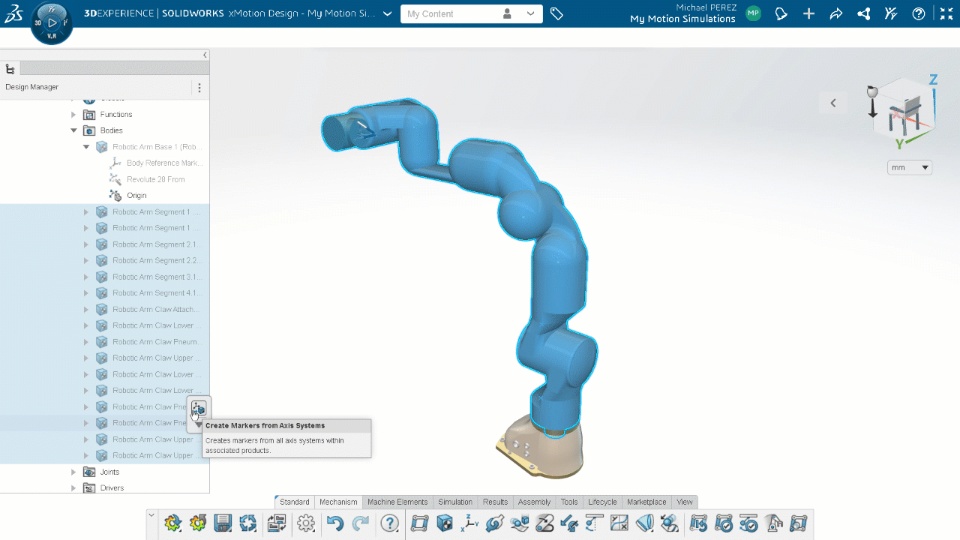Click the tag icon beside the search box
960x540 pixels.
pyautogui.click(x=557, y=13)
